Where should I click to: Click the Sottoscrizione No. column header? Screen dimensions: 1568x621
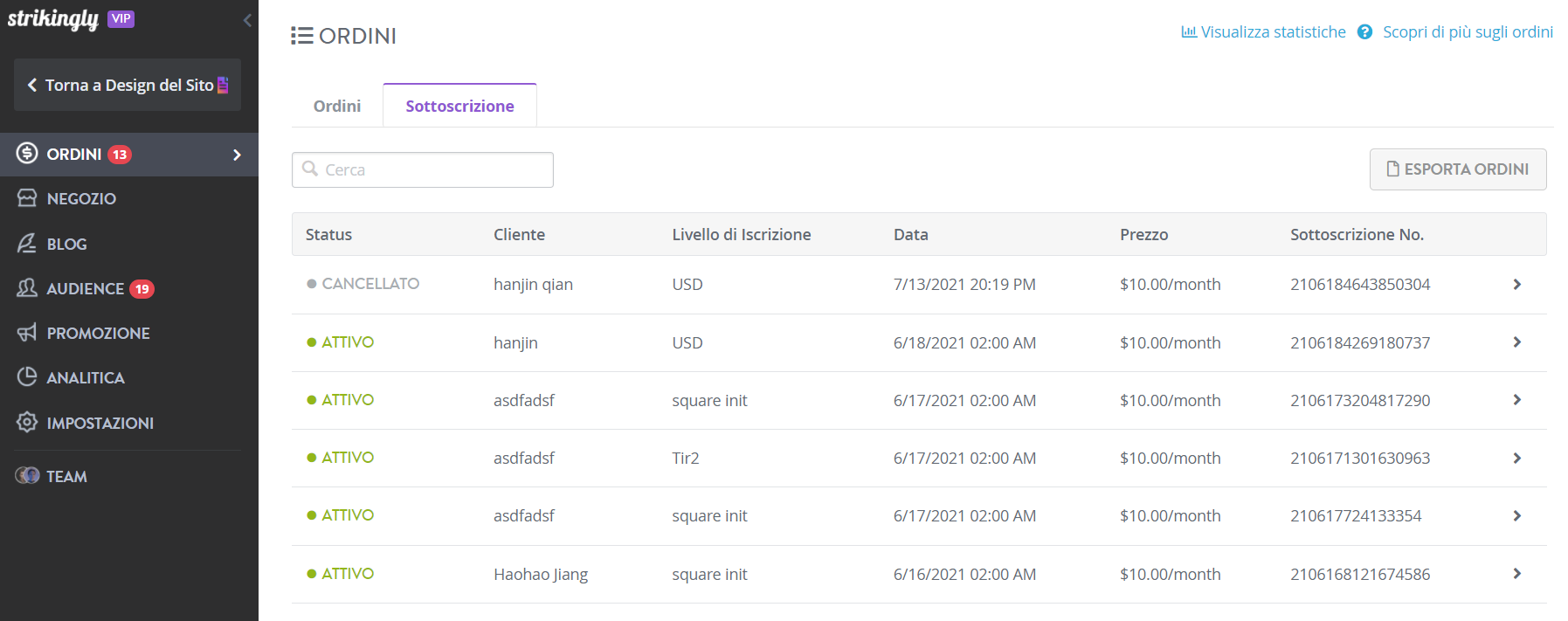click(x=1357, y=234)
